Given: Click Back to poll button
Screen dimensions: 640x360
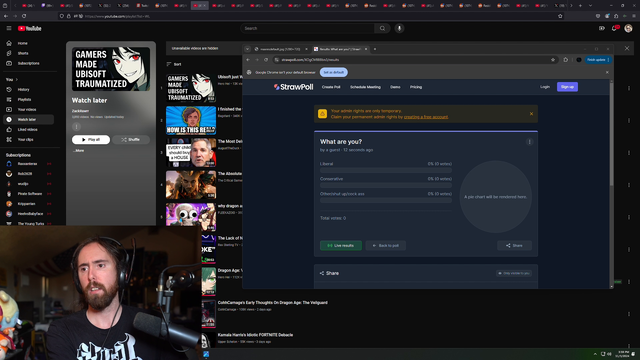Looking at the screenshot, I should [386, 245].
